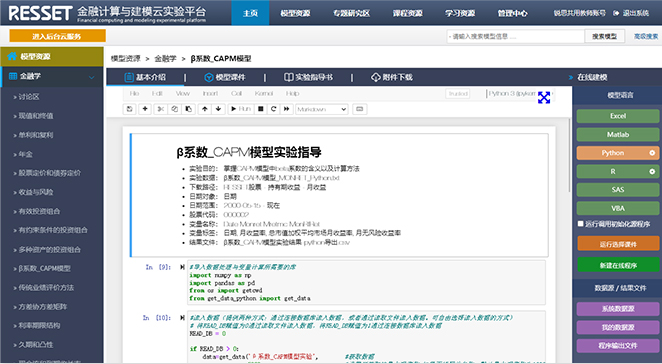Move the cell down with arrow icon
Viewport: 662px width, 364px height.
click(x=218, y=109)
